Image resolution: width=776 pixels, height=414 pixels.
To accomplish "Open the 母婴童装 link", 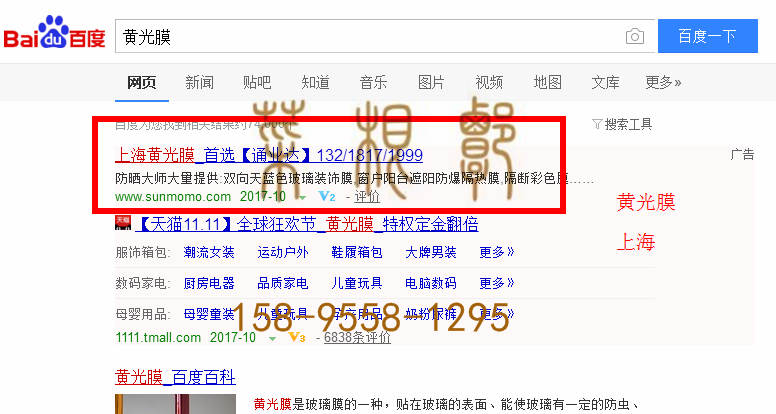I will click(209, 314).
